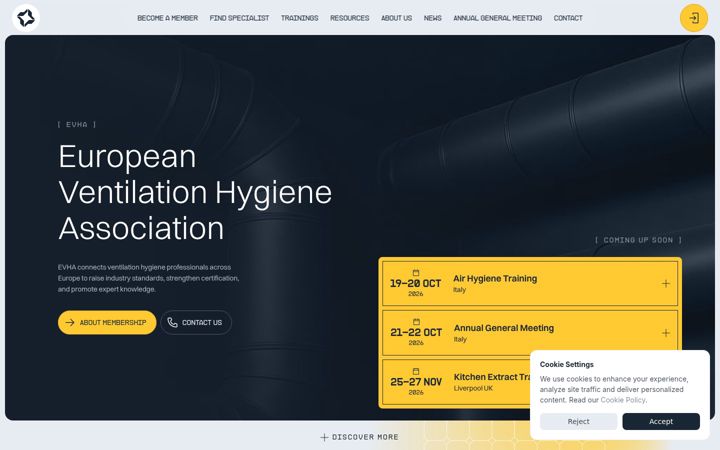This screenshot has width=720, height=450.
Task: Click European Ventilation Hygiene Association heading
Action: (195, 192)
